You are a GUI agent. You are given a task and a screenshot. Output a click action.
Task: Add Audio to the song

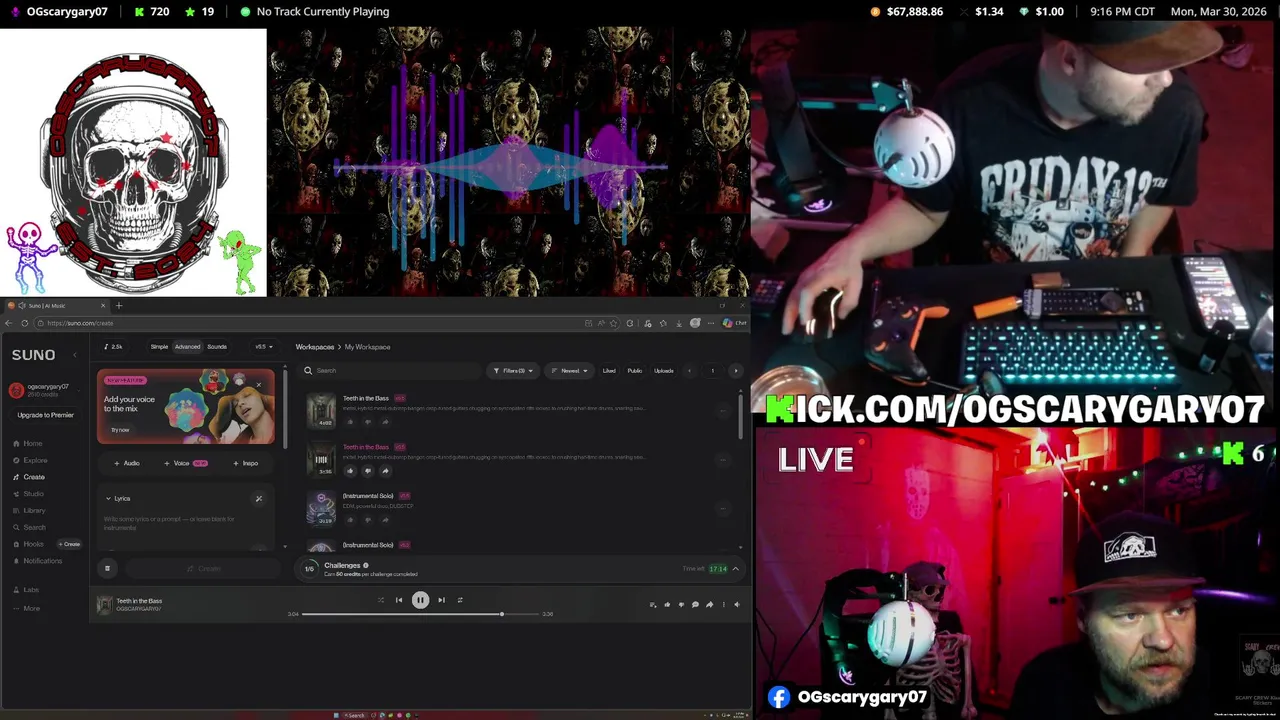127,463
